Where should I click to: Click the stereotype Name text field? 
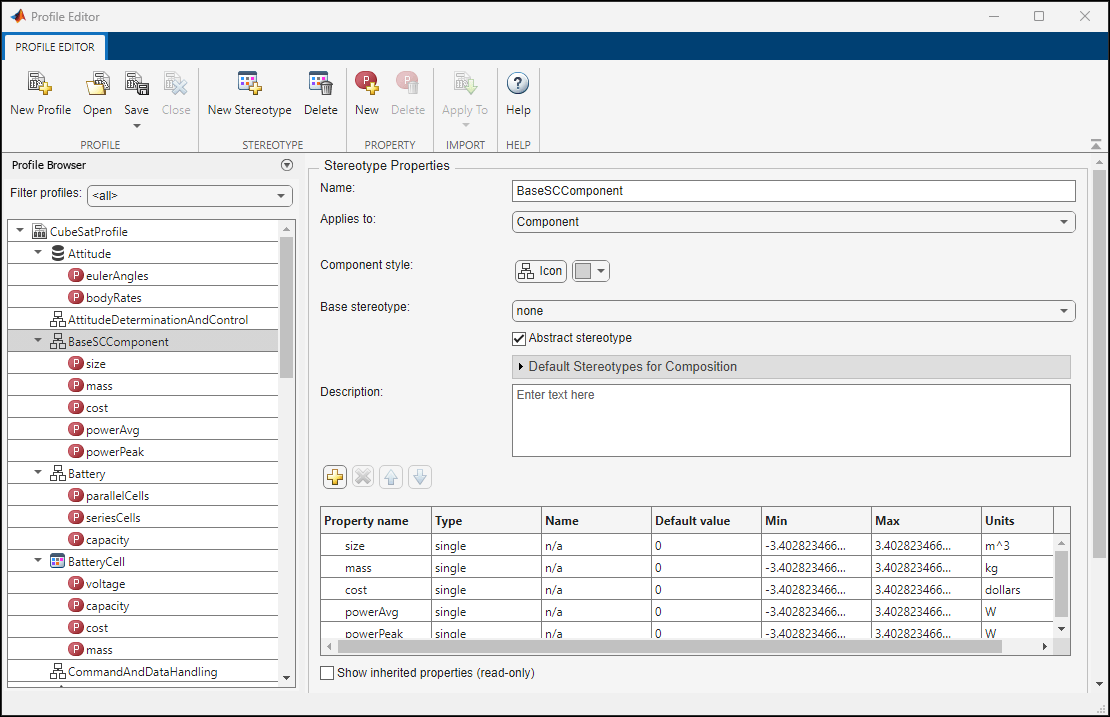(793, 191)
